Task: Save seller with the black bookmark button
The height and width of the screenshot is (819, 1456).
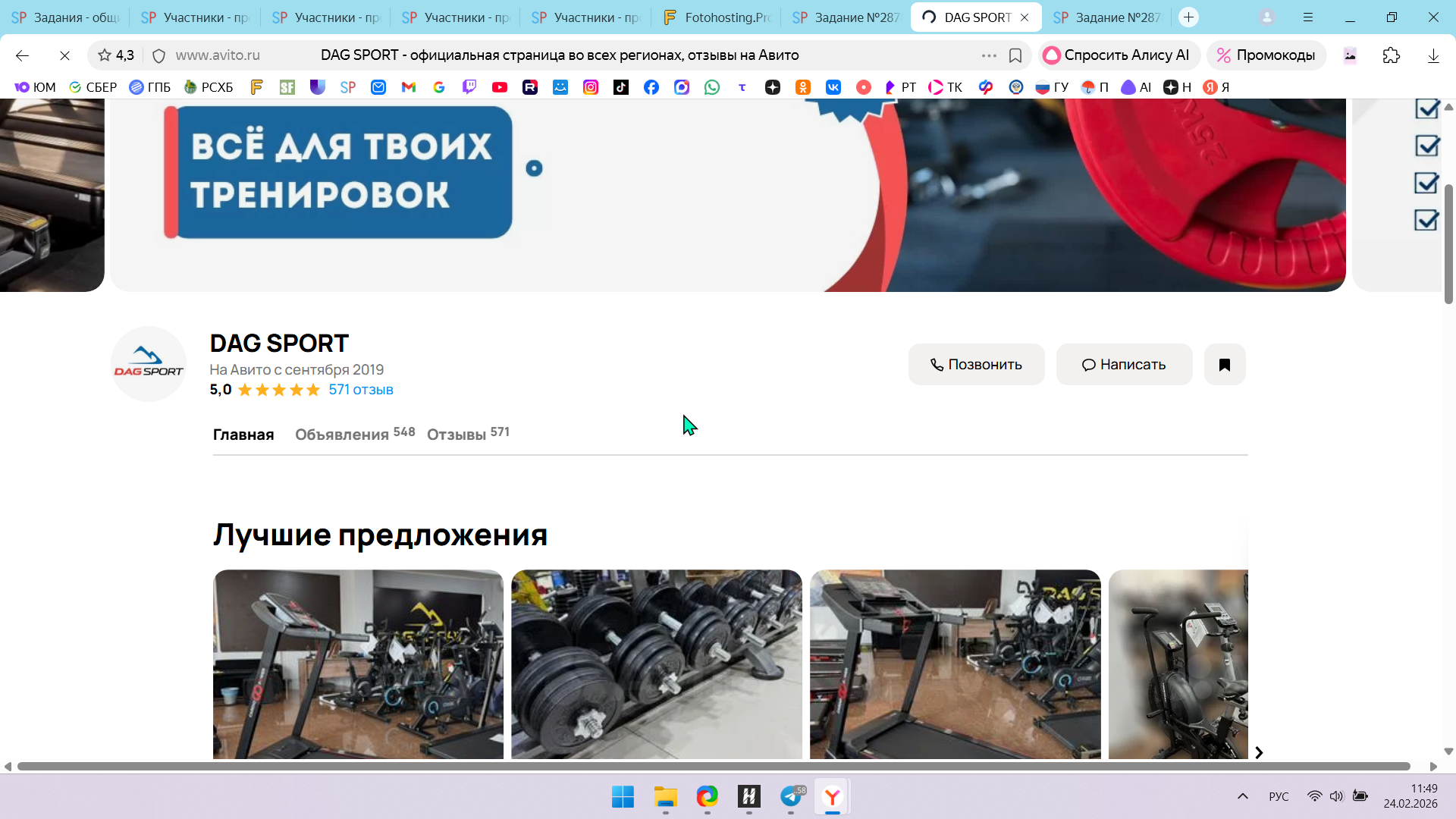Action: click(x=1224, y=365)
